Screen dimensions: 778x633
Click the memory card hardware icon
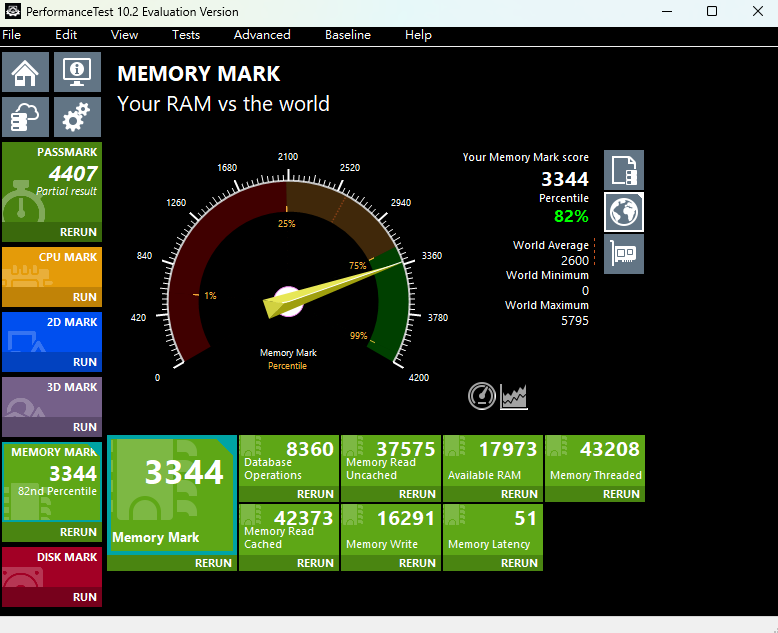[x=624, y=254]
